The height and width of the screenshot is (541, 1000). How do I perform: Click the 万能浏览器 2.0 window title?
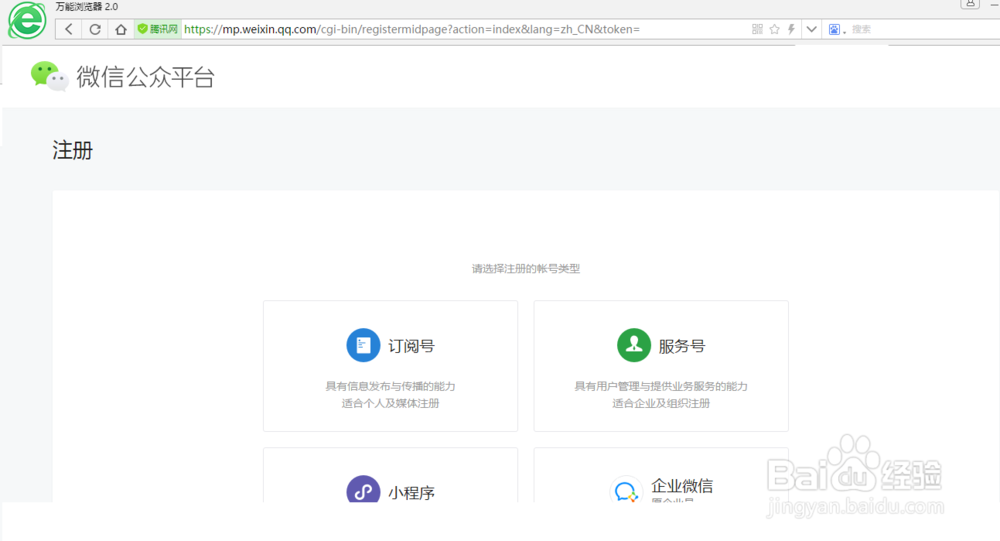pos(87,6)
